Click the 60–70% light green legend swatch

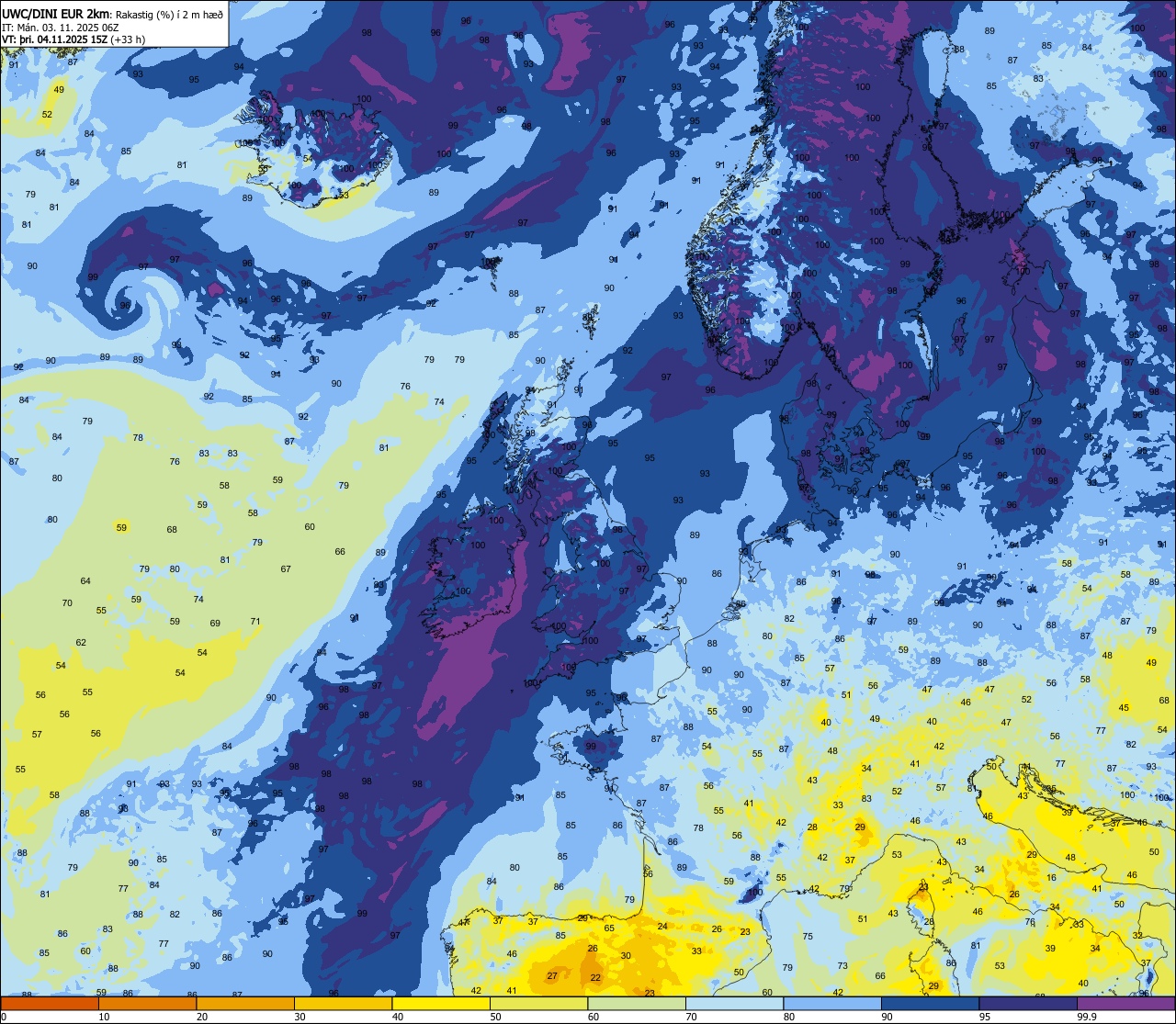(637, 1003)
